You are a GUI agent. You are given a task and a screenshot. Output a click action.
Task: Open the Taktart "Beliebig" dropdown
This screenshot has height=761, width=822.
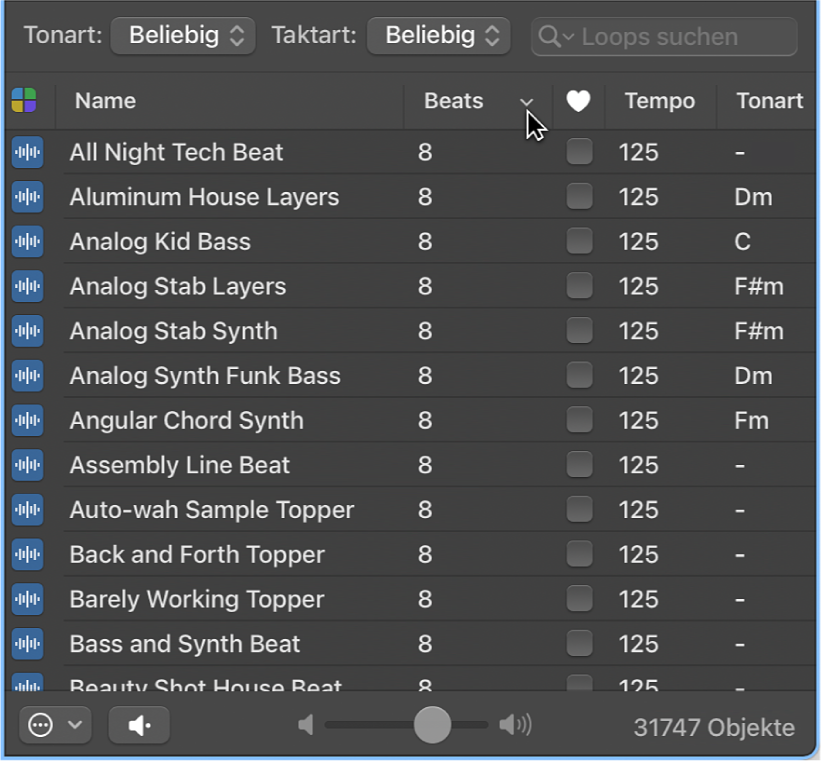(x=439, y=35)
